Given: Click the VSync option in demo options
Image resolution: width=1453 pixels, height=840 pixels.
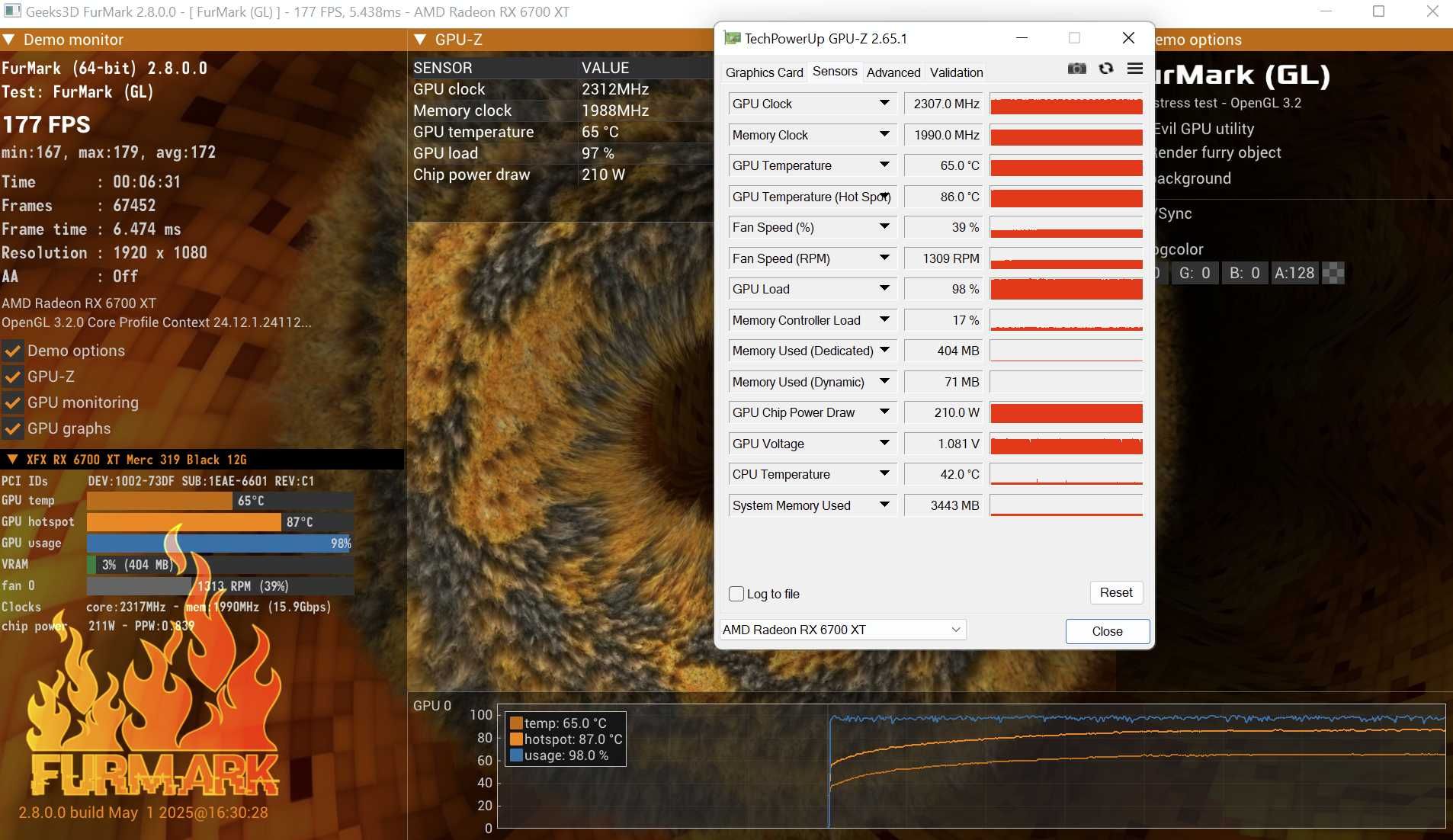Looking at the screenshot, I should point(1174,213).
